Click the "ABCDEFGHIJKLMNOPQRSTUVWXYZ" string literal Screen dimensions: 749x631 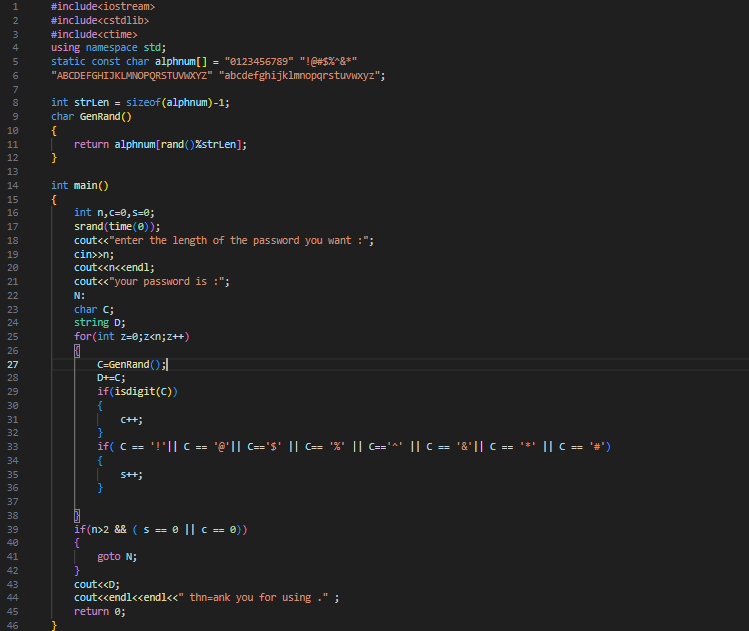131,75
